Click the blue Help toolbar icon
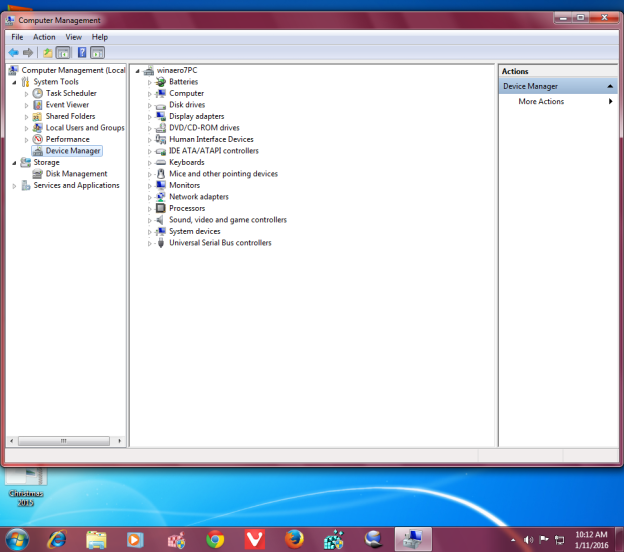Screen dimensions: 624x552 82,53
